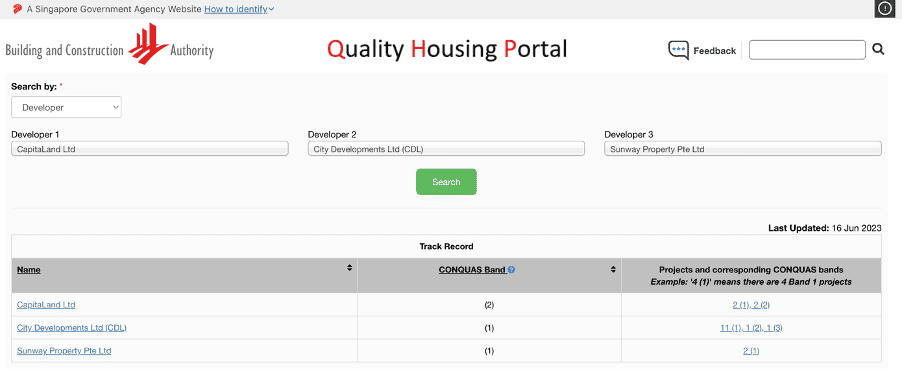This screenshot has width=902, height=370.
Task: Click the Building and Construction Authority logo
Action: click(109, 45)
